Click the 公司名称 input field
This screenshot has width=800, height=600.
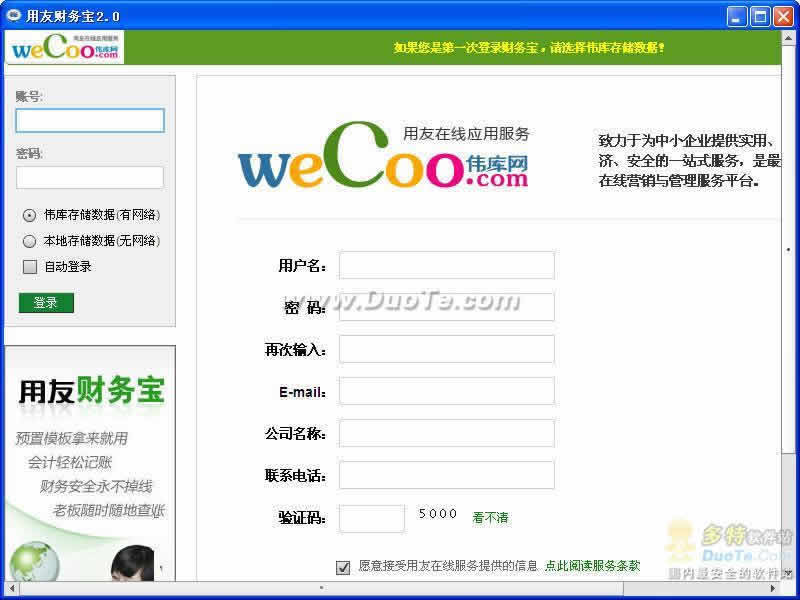tap(446, 433)
